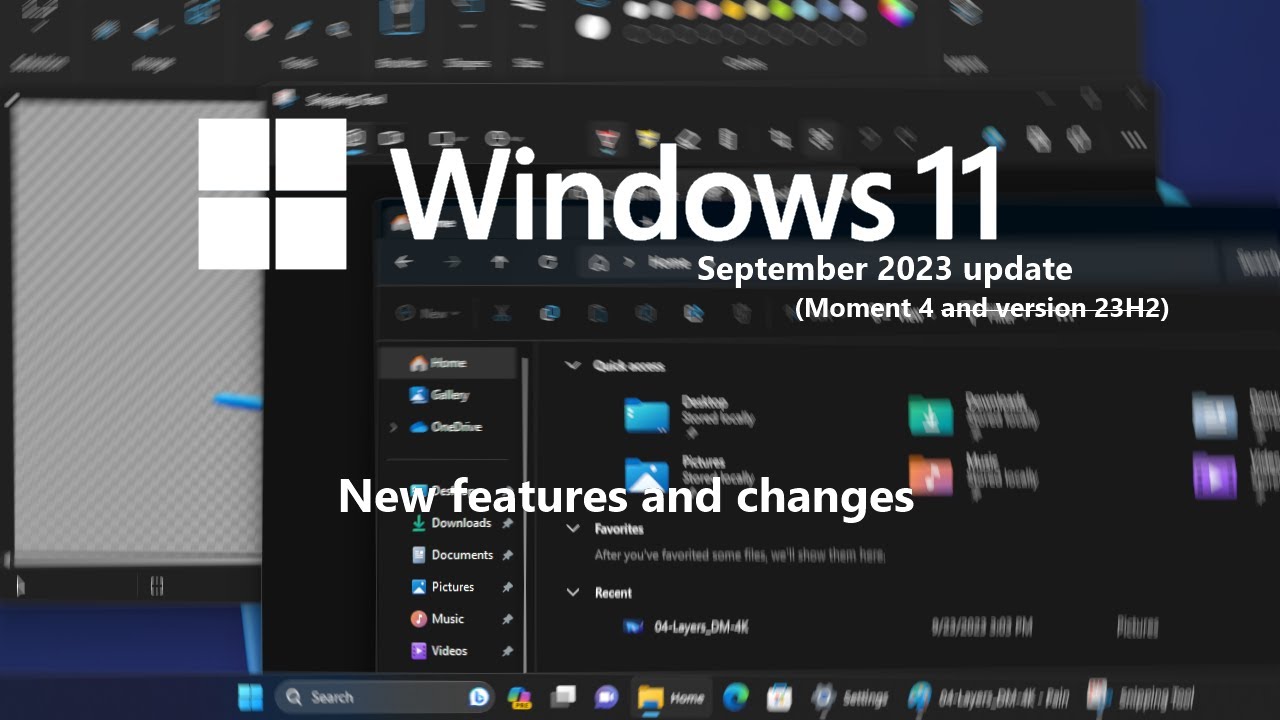Switch to Snipping Tool taskbar button
The height and width of the screenshot is (720, 1280).
(1141, 697)
